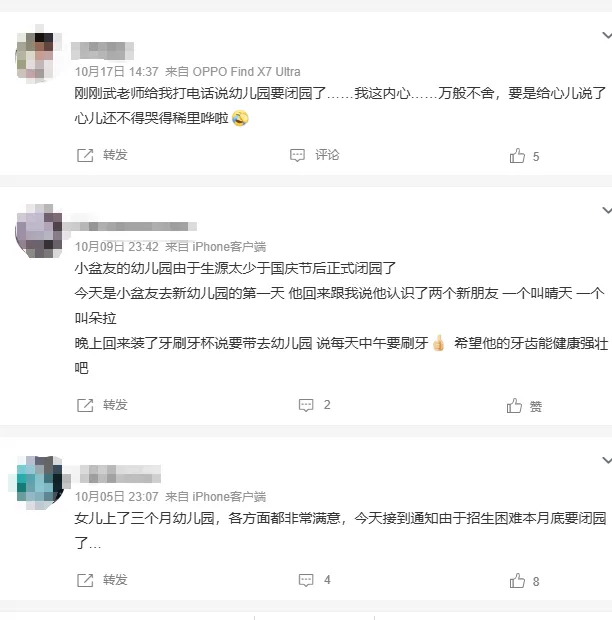Expand options chevron on 10月17日 post
The width and height of the screenshot is (612, 620).
pyautogui.click(x=607, y=36)
